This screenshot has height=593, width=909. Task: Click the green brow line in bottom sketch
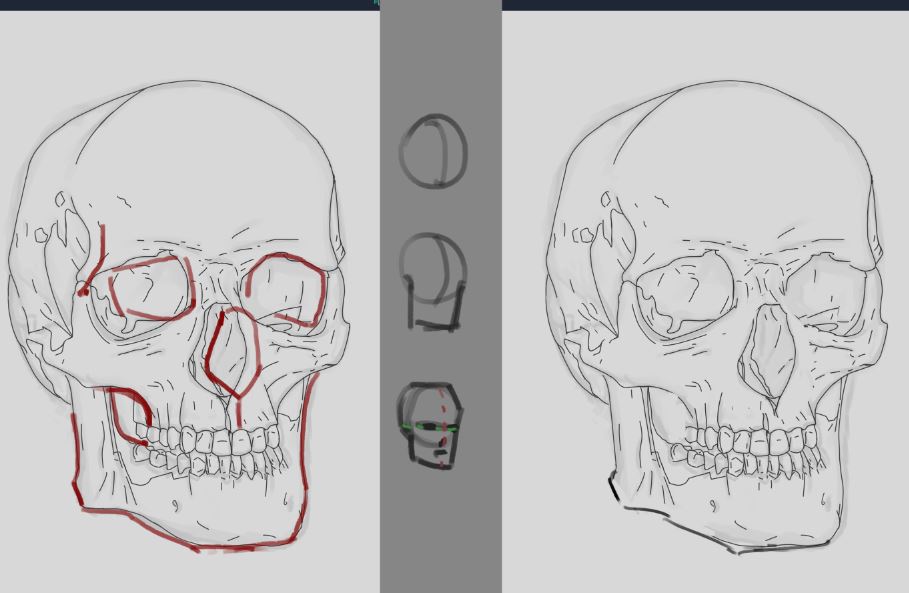(x=410, y=428)
